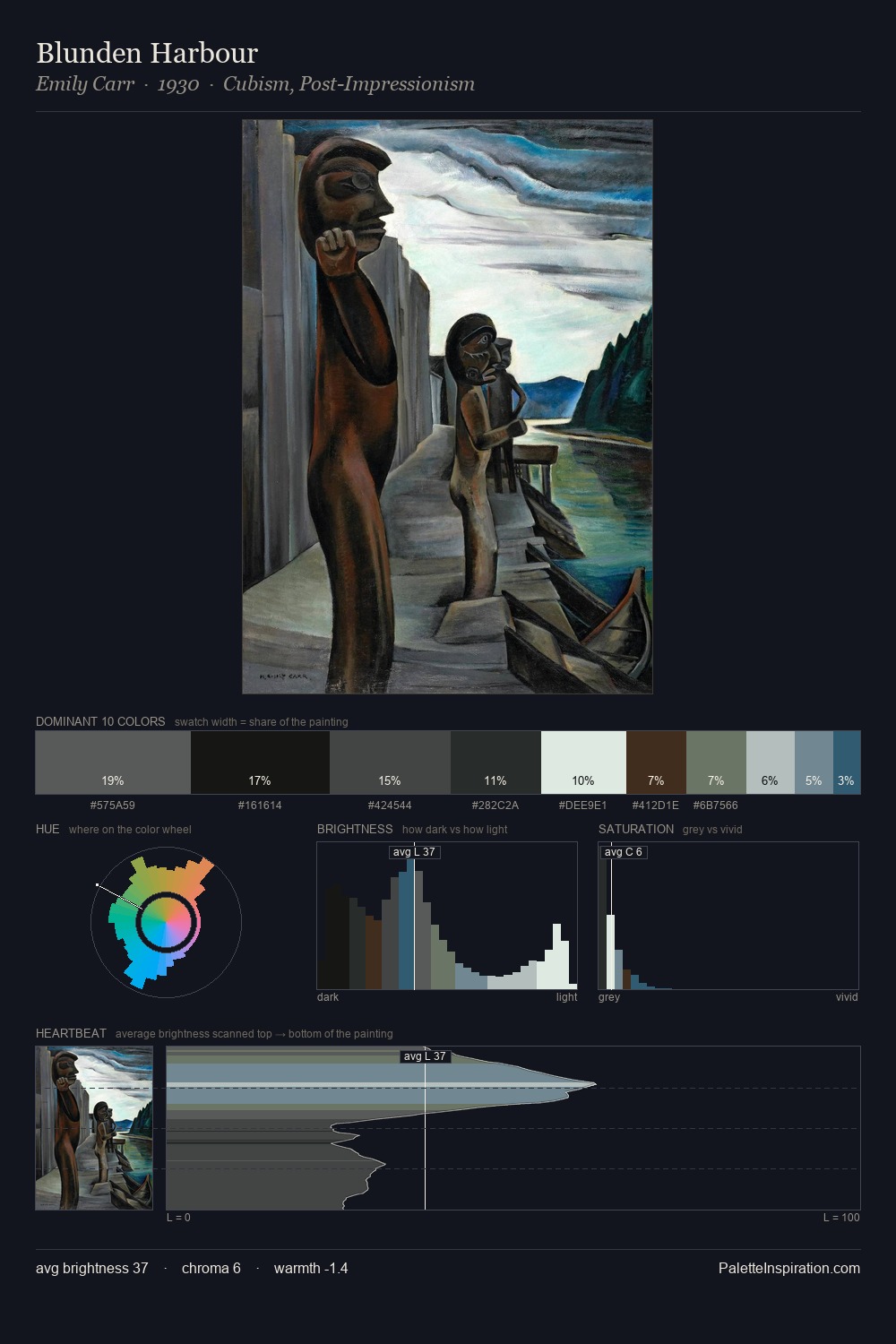This screenshot has width=896, height=1344.
Task: Click 'grey vs vivid' caption
Action: point(712,830)
